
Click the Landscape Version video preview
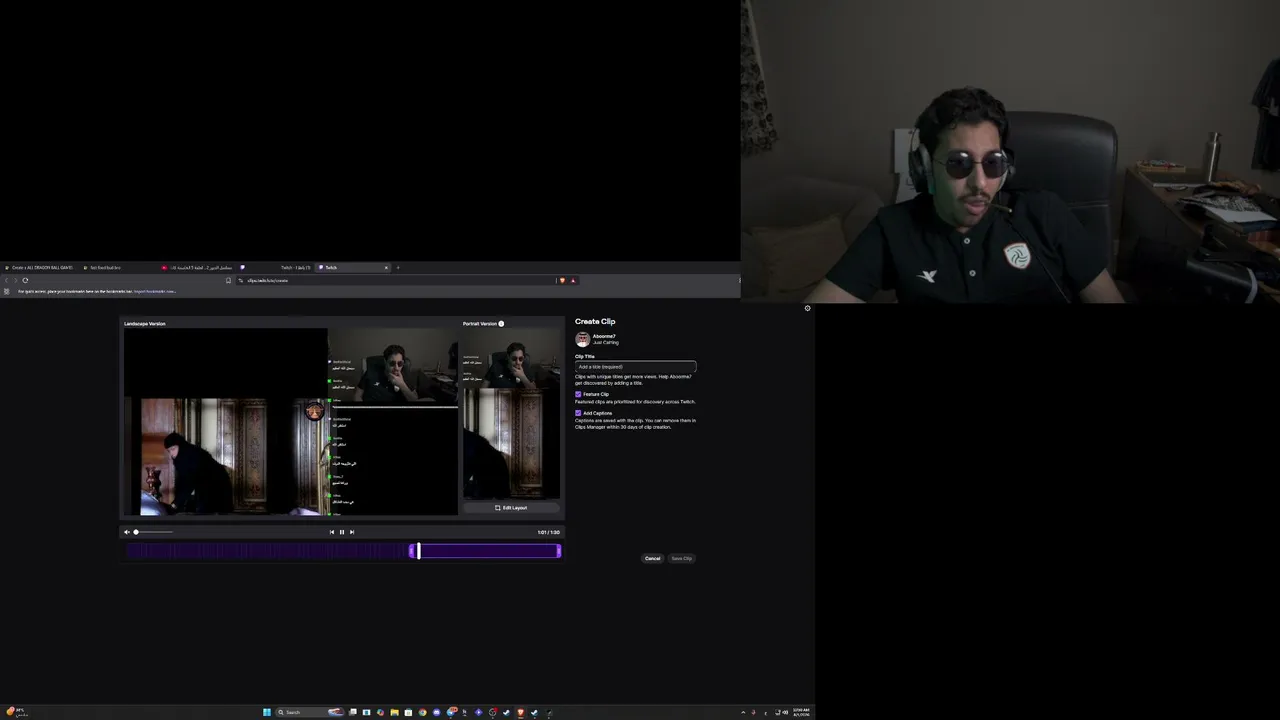291,422
